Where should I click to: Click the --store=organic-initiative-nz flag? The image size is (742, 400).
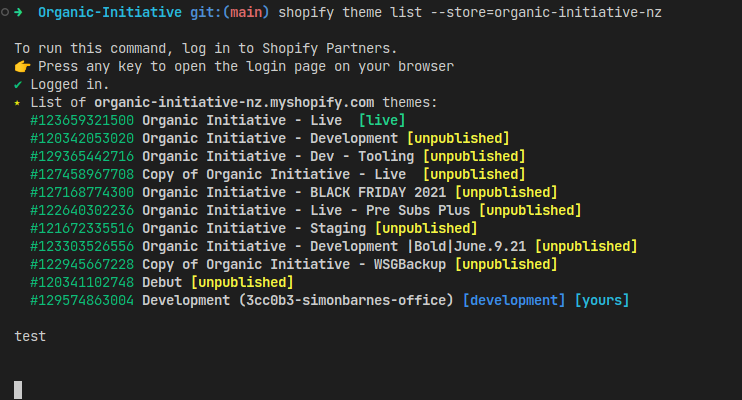coord(546,12)
